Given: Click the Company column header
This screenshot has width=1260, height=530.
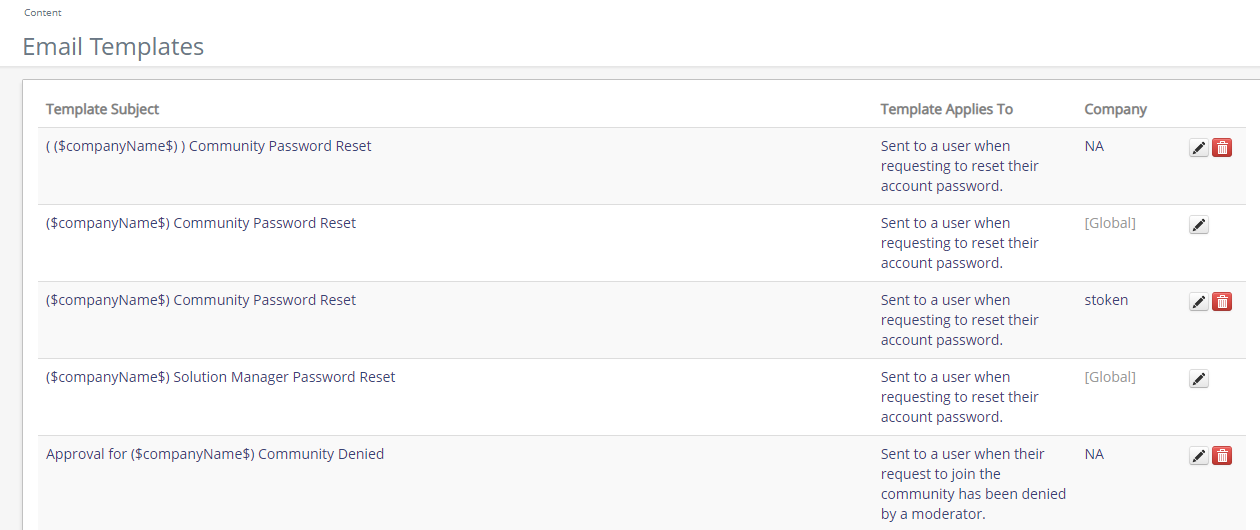Looking at the screenshot, I should click(x=1115, y=109).
